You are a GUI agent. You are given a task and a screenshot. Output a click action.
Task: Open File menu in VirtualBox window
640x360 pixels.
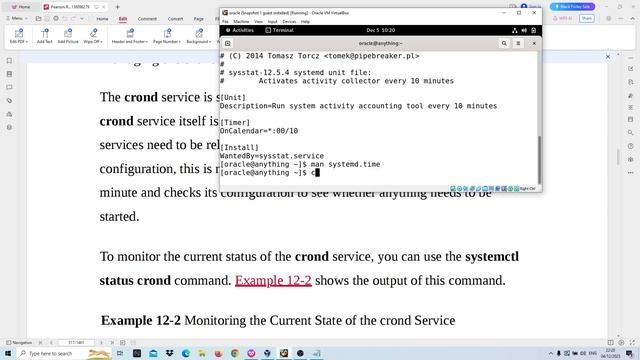tap(225, 22)
